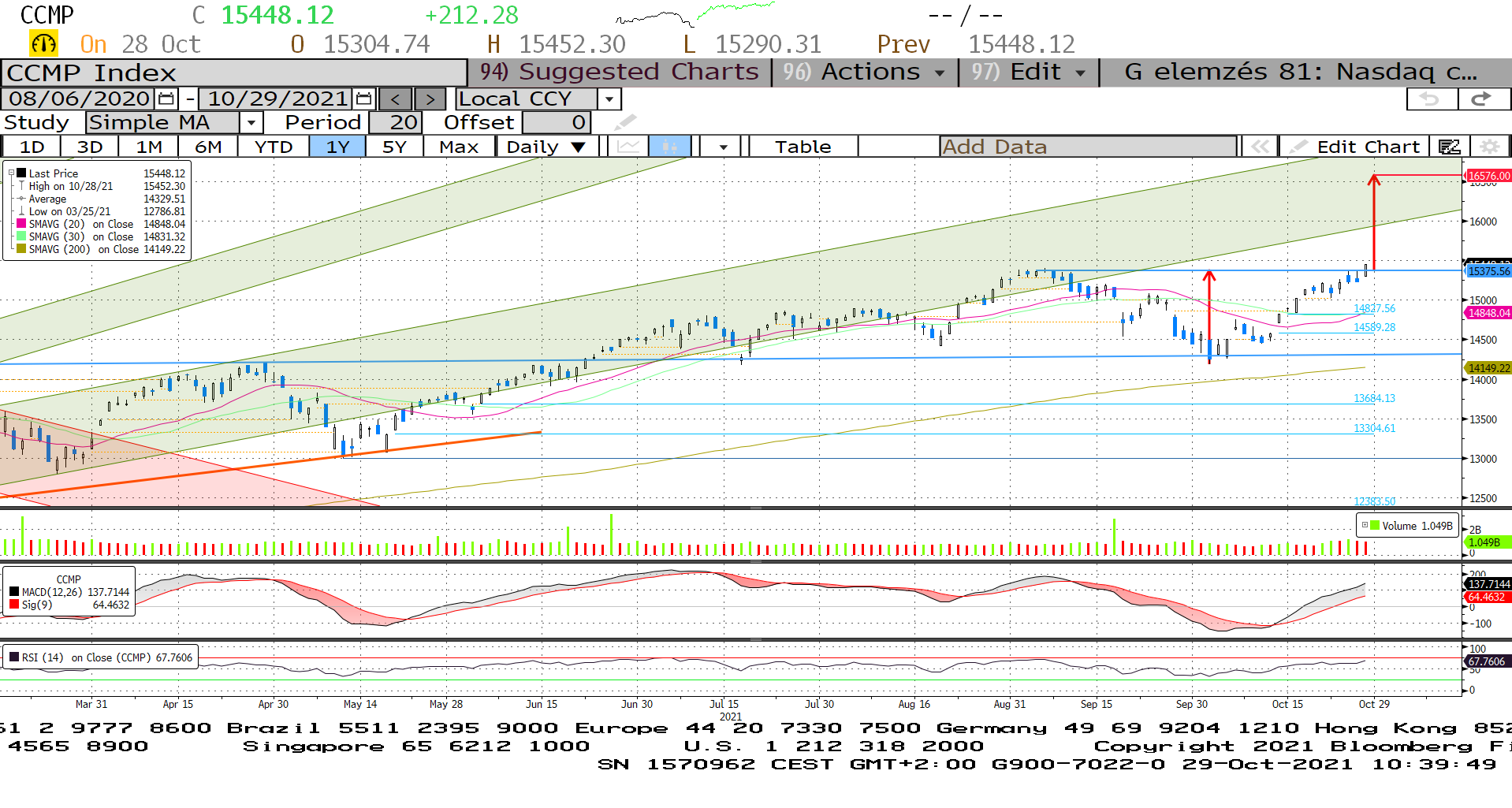1512x808 pixels.
Task: Click the 13684.13 horizontal level label
Action: (1374, 398)
